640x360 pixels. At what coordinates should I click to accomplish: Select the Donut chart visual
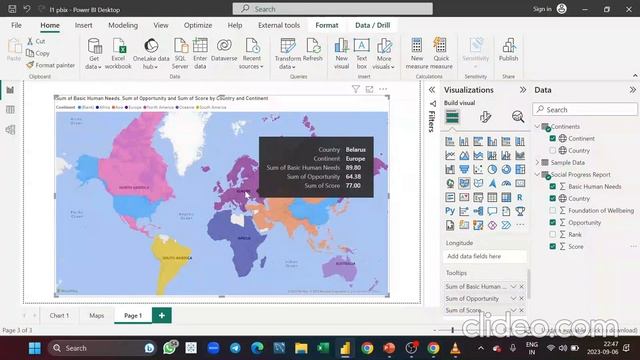(x=506, y=169)
